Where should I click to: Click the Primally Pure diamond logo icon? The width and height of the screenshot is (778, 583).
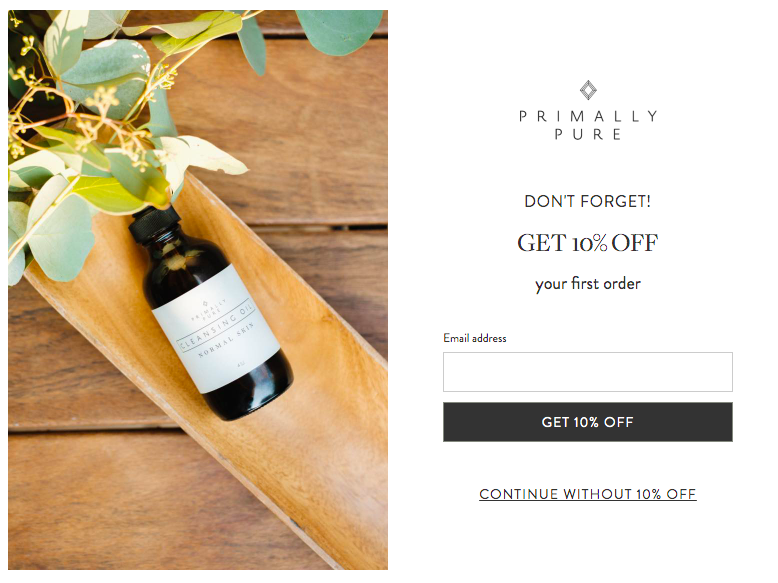(588, 90)
